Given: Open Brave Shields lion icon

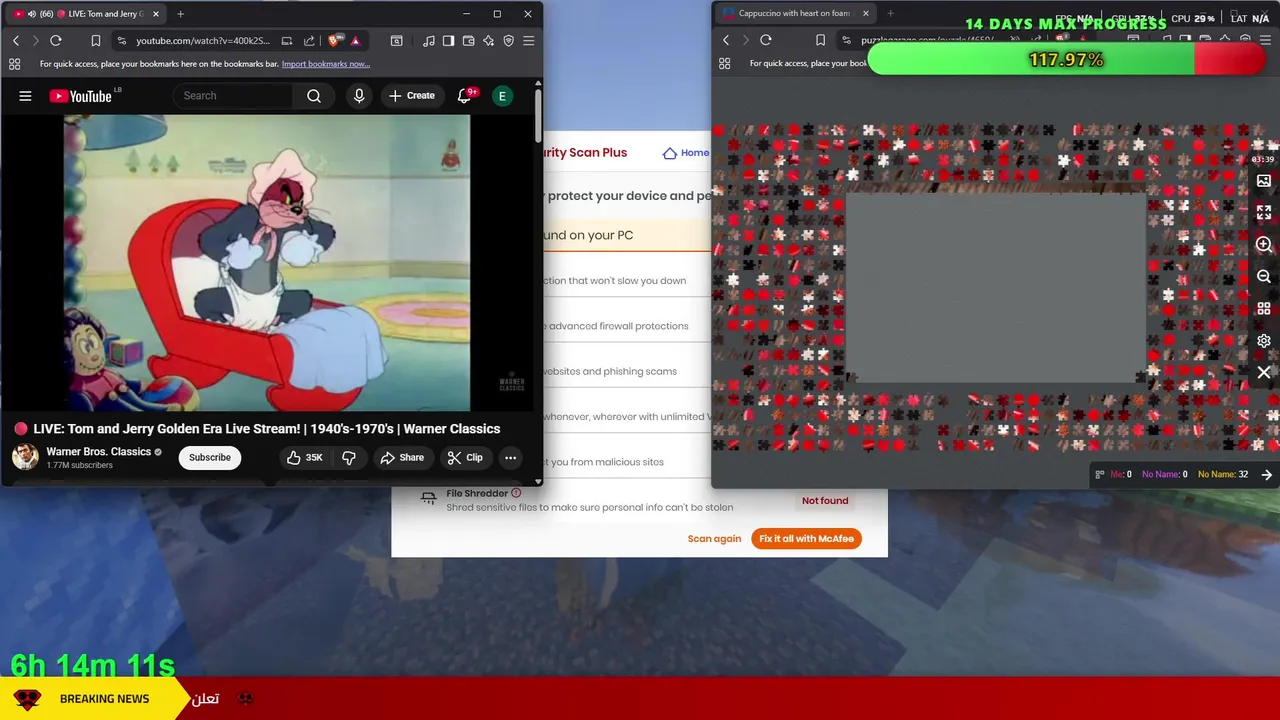Looking at the screenshot, I should pos(335,41).
